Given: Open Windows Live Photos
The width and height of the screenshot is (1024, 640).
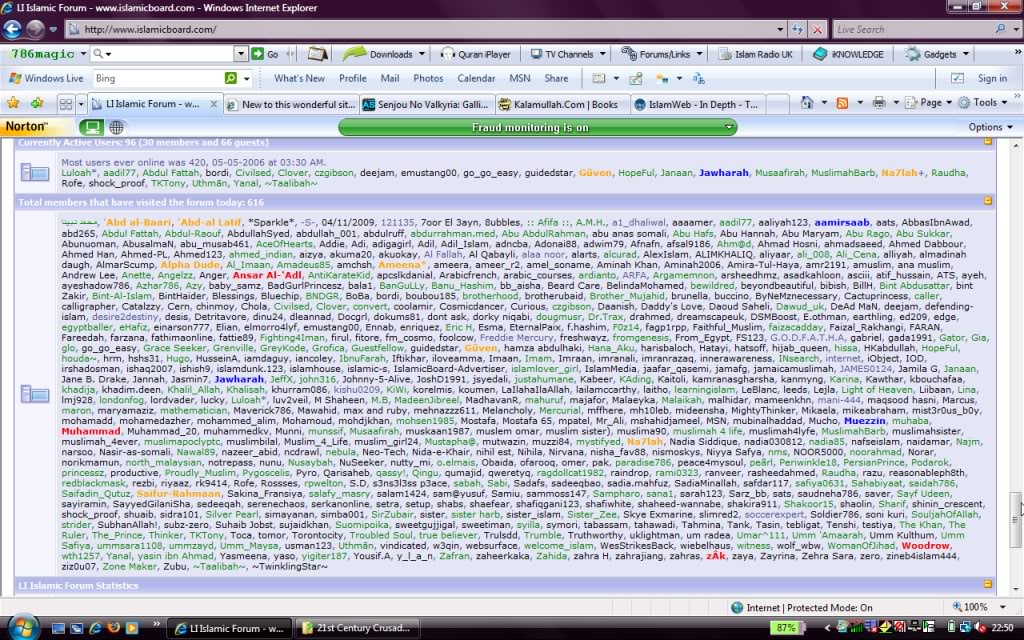Looking at the screenshot, I should click(x=428, y=78).
